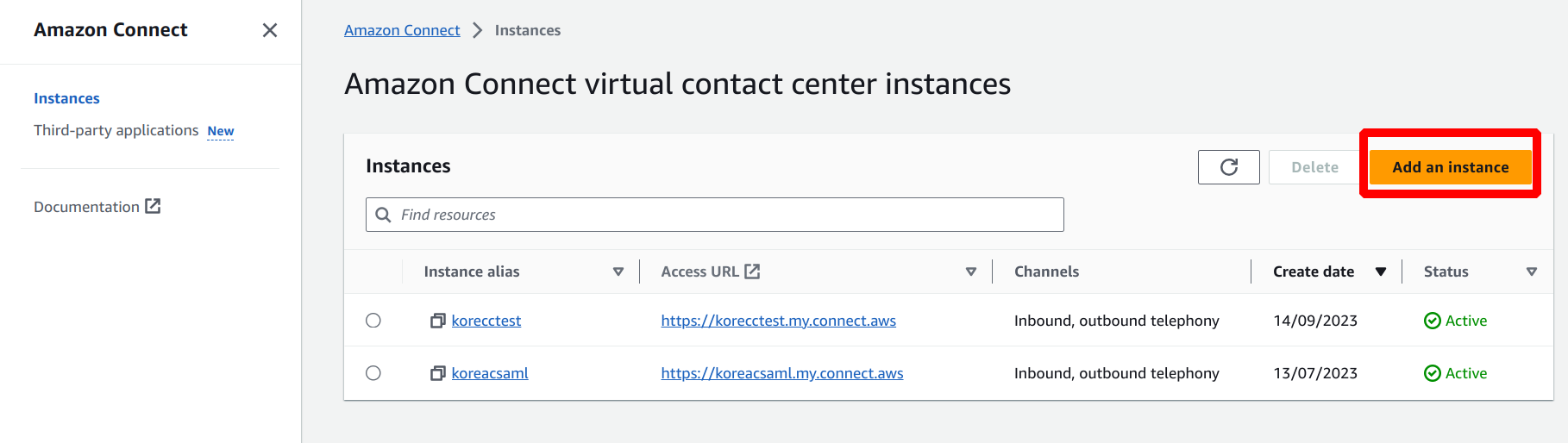Click the Add an instance button
The image size is (1568, 443).
click(1450, 167)
